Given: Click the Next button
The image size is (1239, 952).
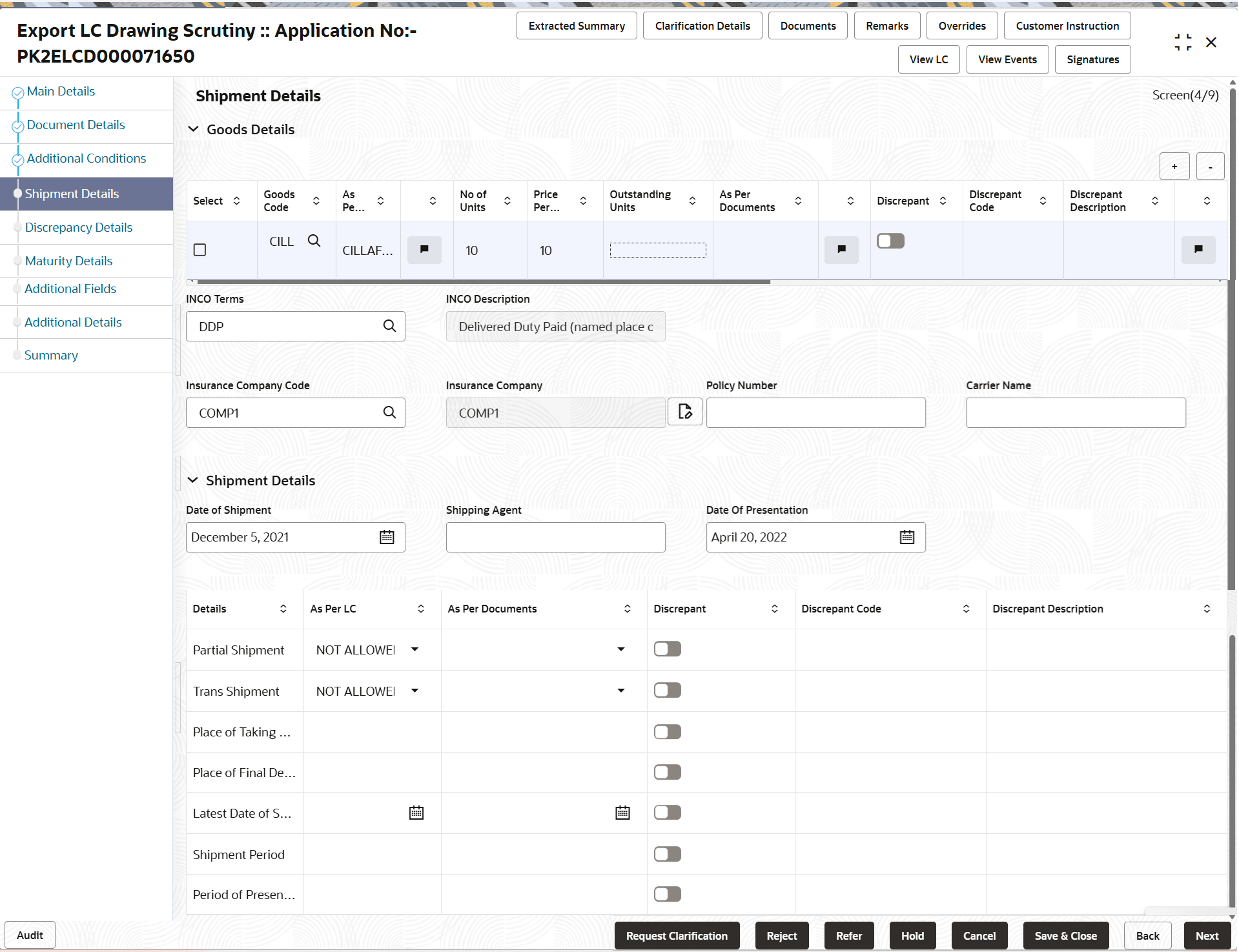Looking at the screenshot, I should click(1207, 936).
